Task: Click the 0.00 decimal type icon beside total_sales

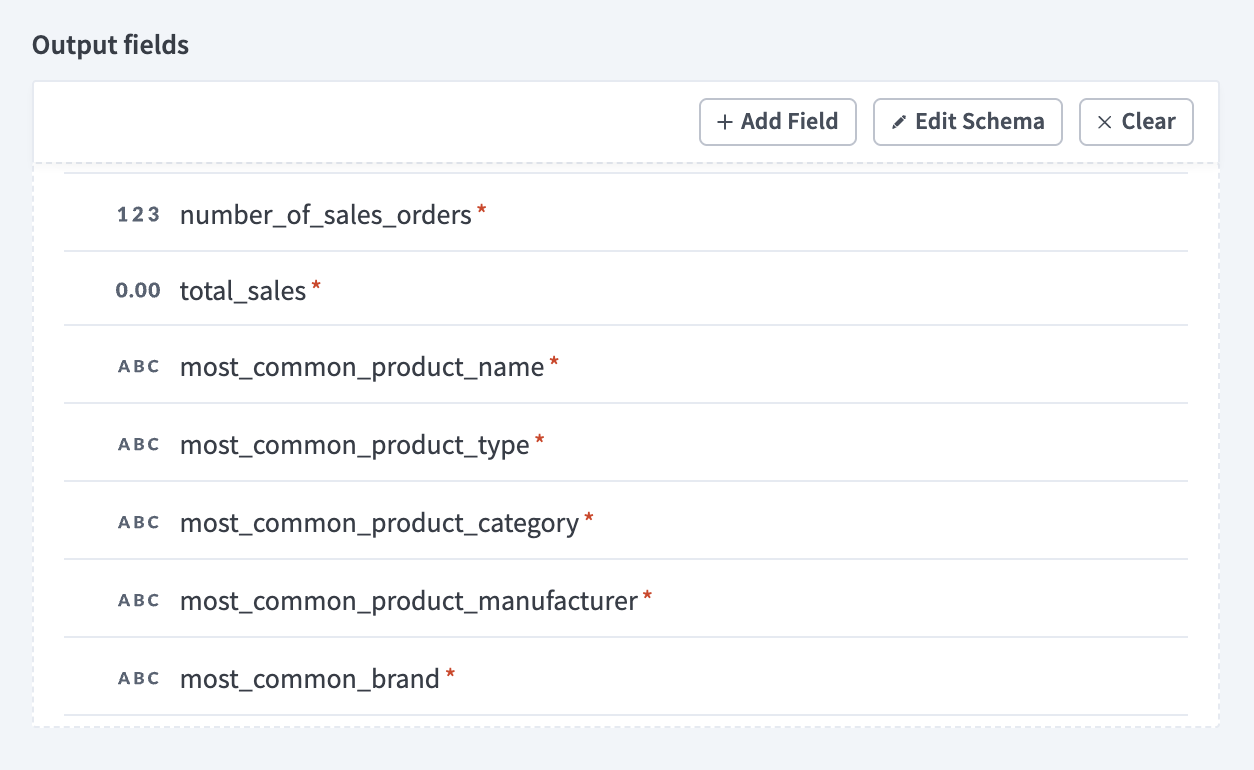Action: pos(137,290)
